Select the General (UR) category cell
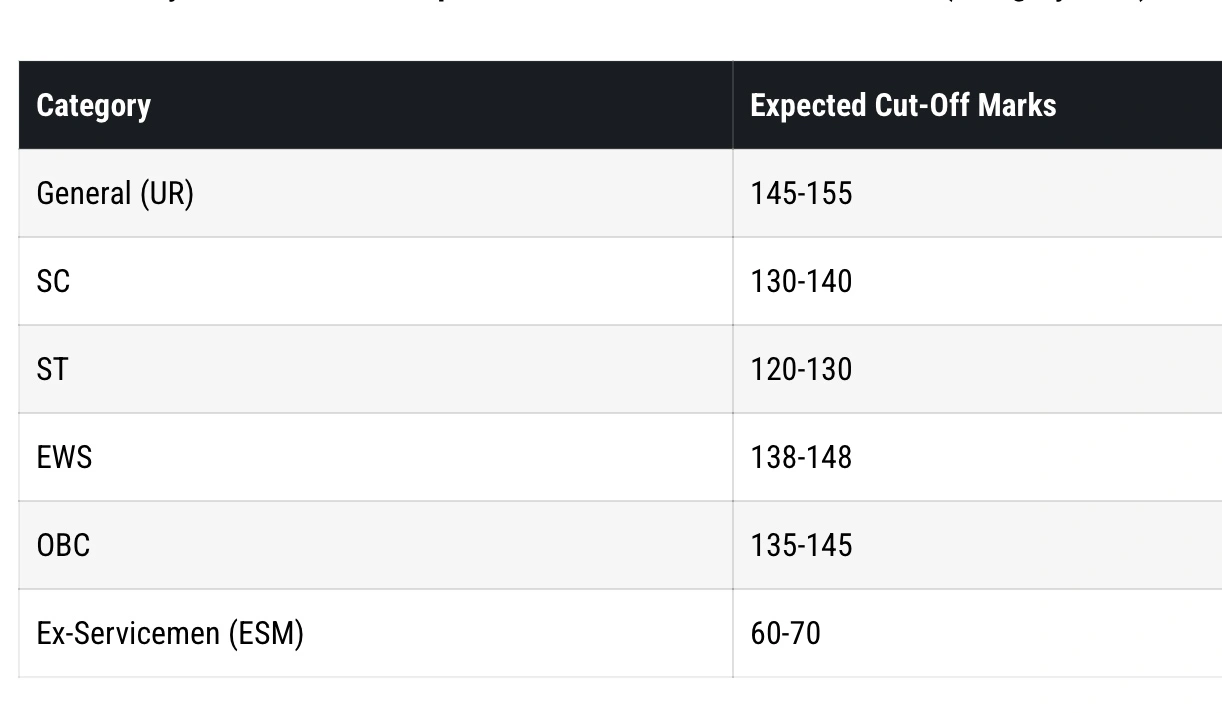 (114, 193)
